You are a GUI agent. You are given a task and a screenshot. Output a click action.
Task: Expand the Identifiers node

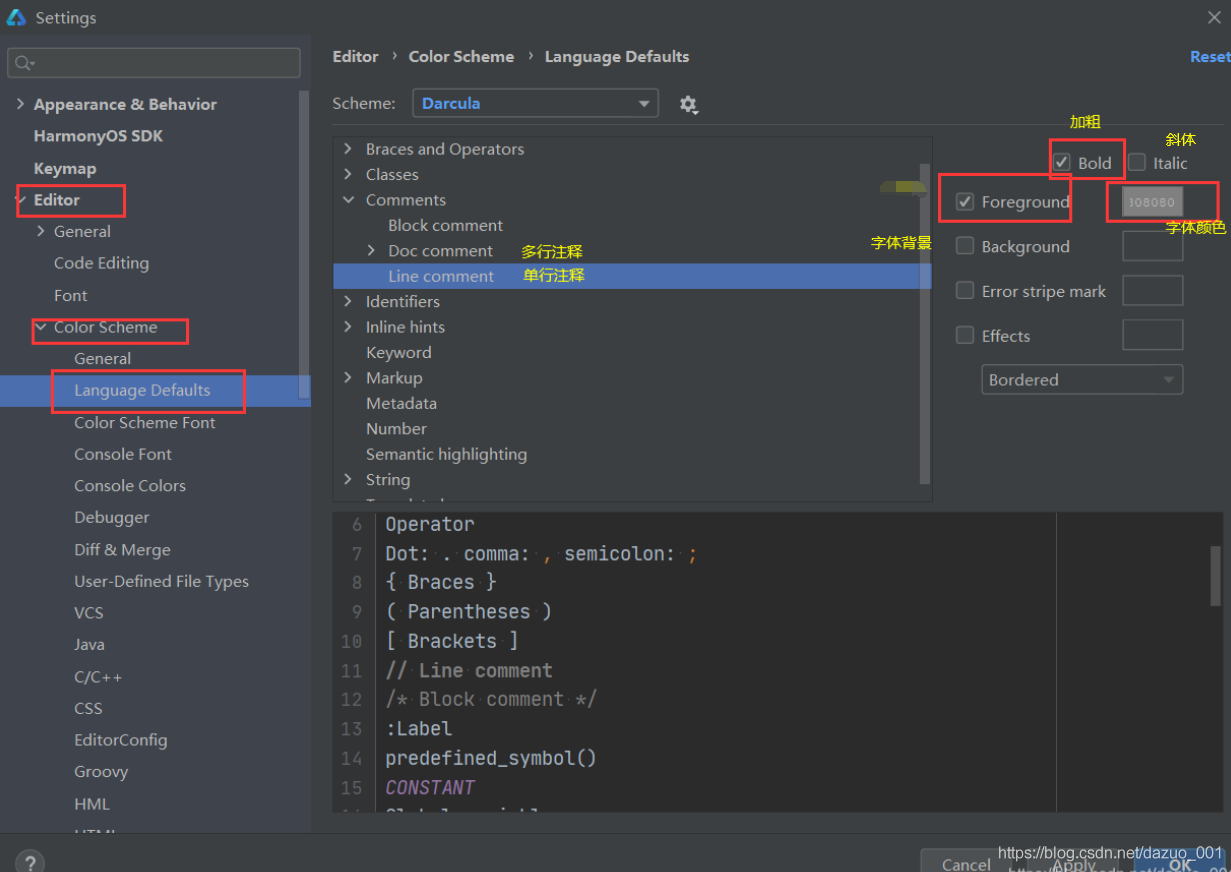click(x=348, y=301)
